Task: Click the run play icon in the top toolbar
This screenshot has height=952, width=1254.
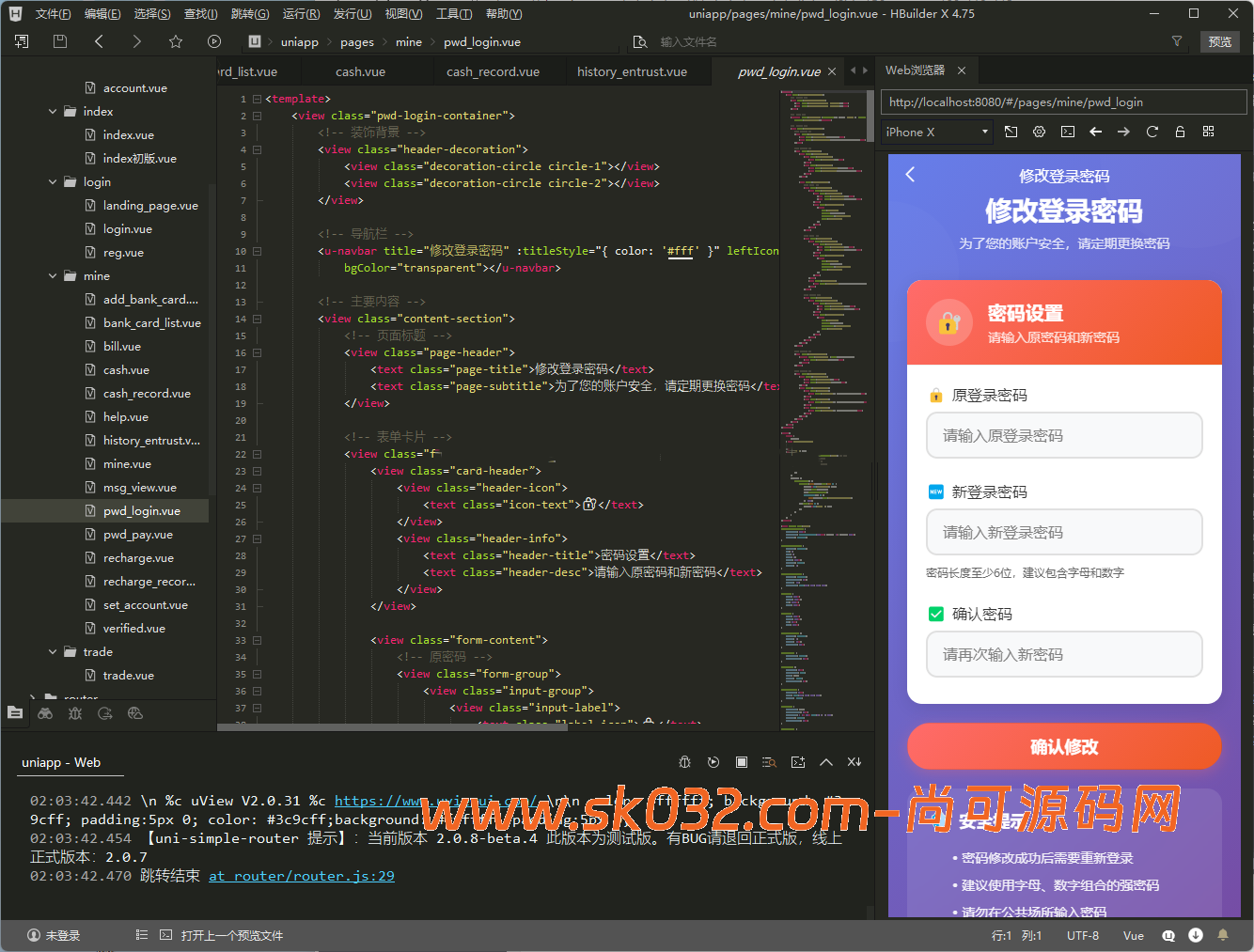Action: [x=214, y=41]
